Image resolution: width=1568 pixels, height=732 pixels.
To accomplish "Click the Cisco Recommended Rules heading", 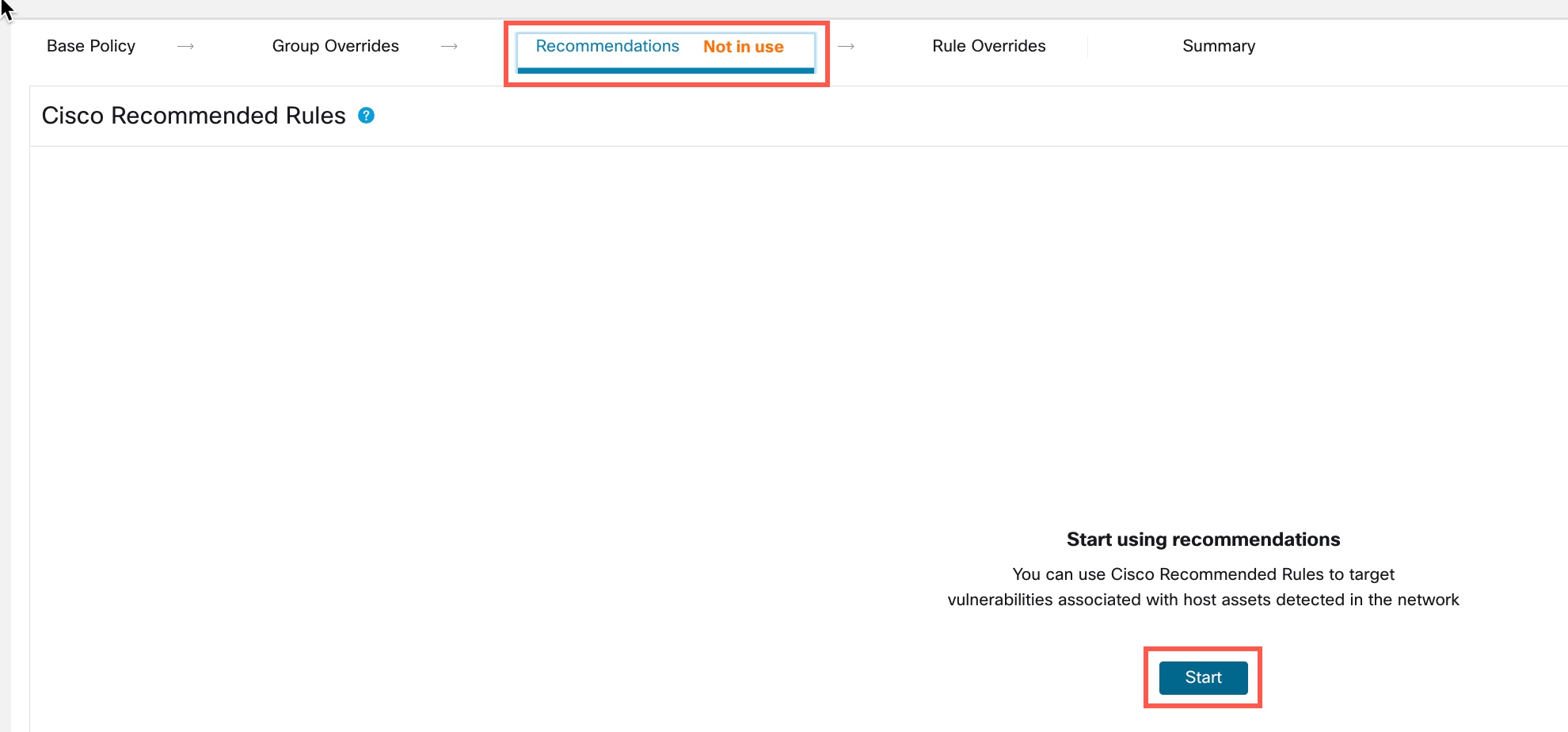I will pos(193,116).
